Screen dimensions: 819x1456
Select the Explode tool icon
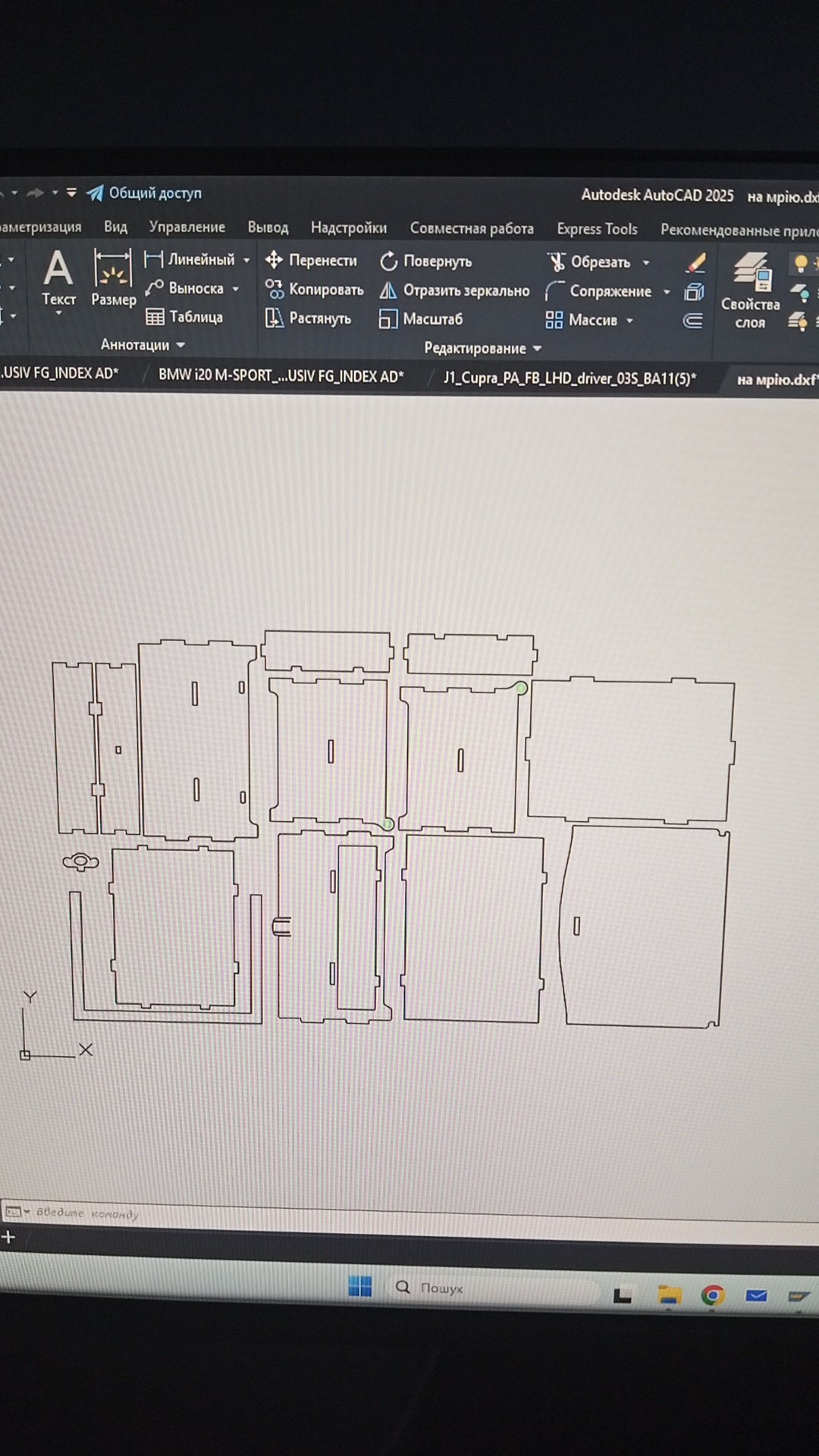tap(694, 292)
